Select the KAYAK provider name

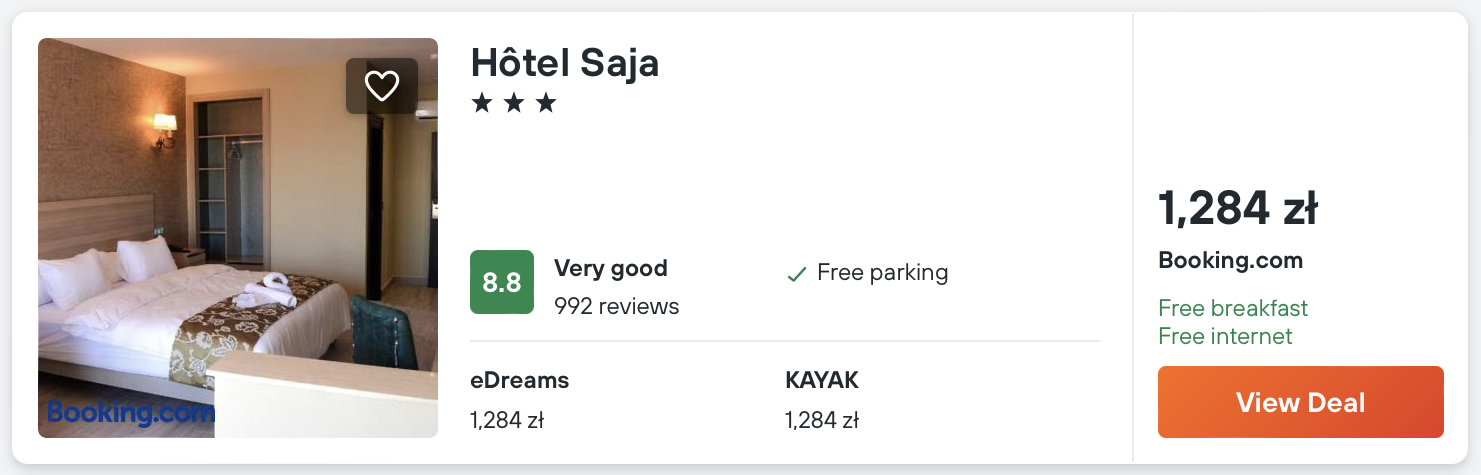click(822, 380)
